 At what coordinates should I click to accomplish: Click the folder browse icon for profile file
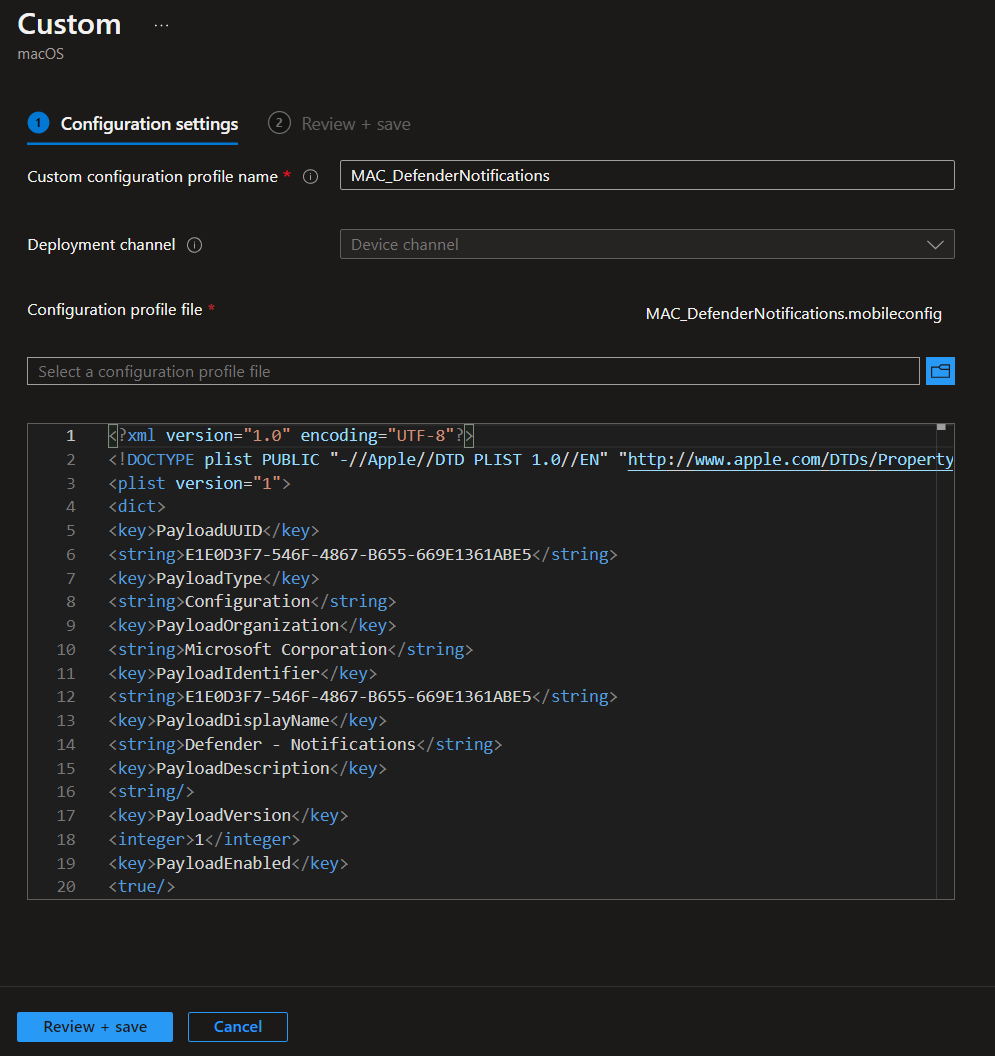(940, 371)
